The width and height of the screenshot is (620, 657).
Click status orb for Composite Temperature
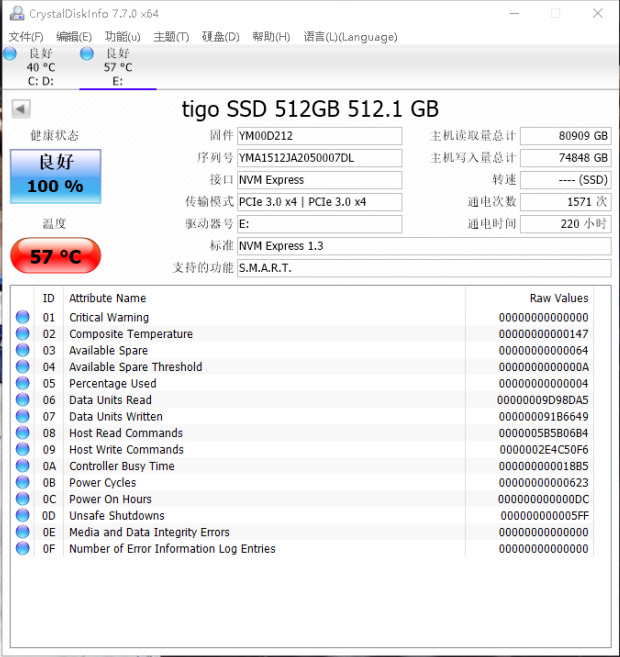(x=23, y=334)
